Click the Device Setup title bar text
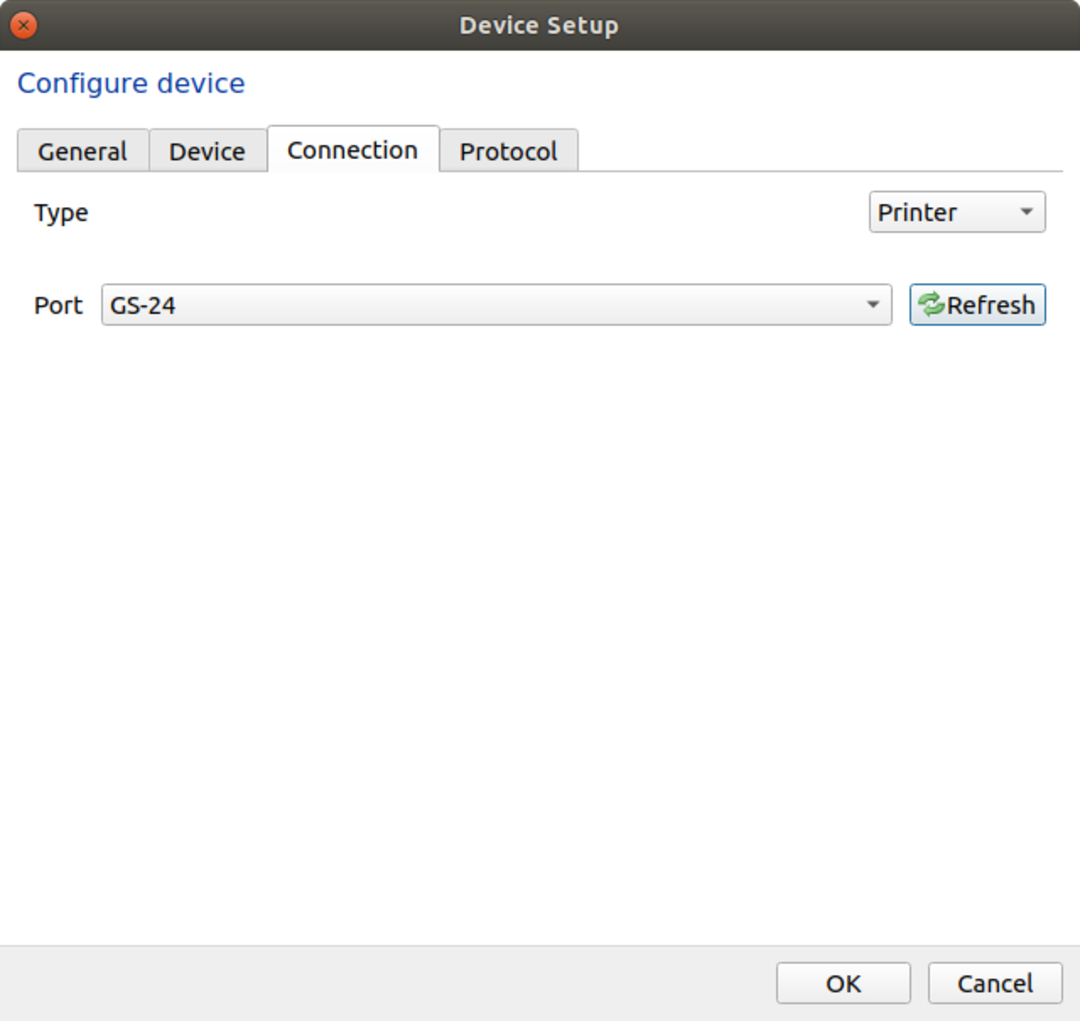This screenshot has width=1080, height=1021. coord(539,25)
